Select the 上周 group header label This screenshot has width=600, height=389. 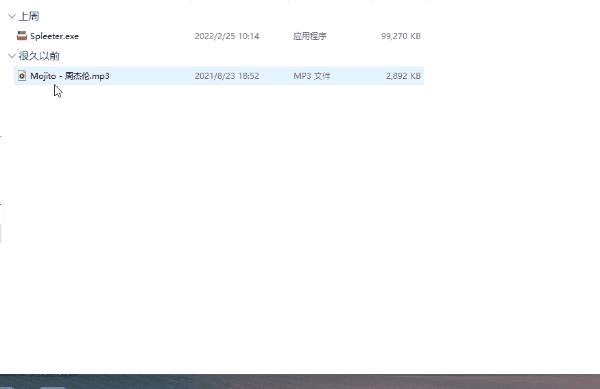pos(29,16)
